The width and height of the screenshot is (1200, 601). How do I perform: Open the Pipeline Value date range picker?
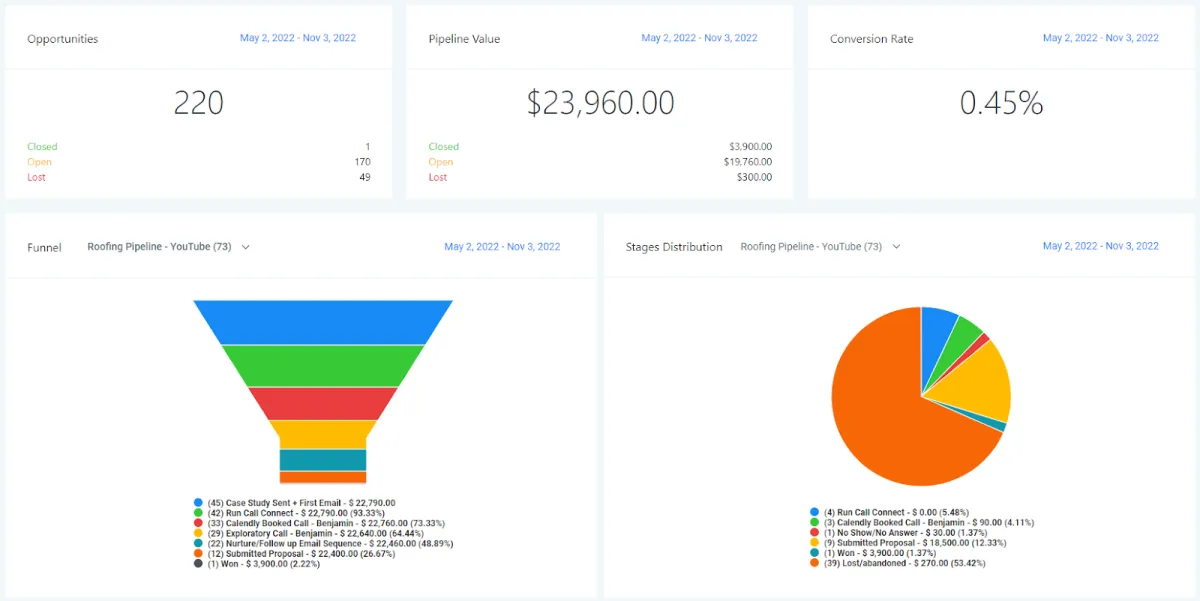click(699, 38)
